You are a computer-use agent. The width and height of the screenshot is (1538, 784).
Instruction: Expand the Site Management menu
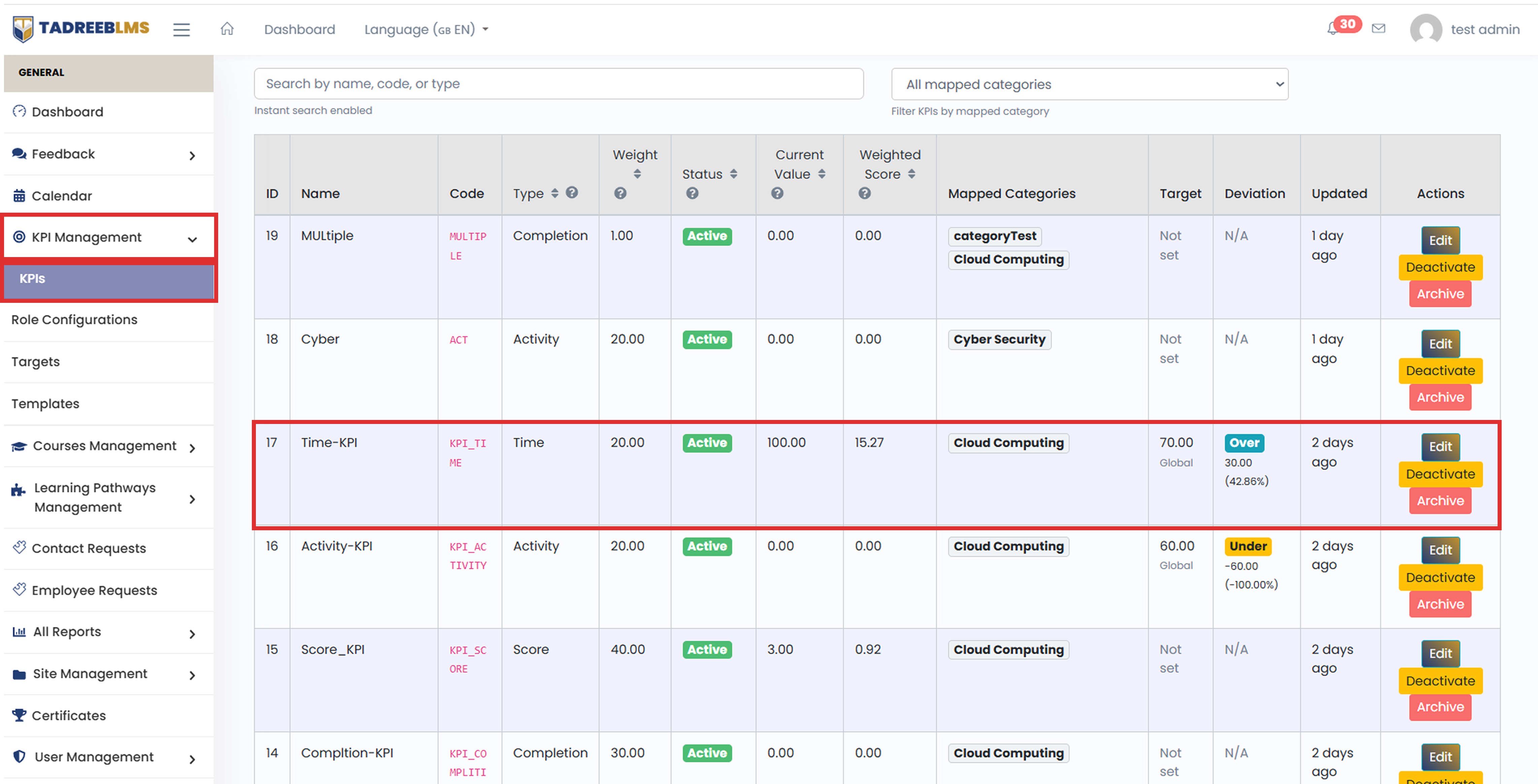click(108, 674)
